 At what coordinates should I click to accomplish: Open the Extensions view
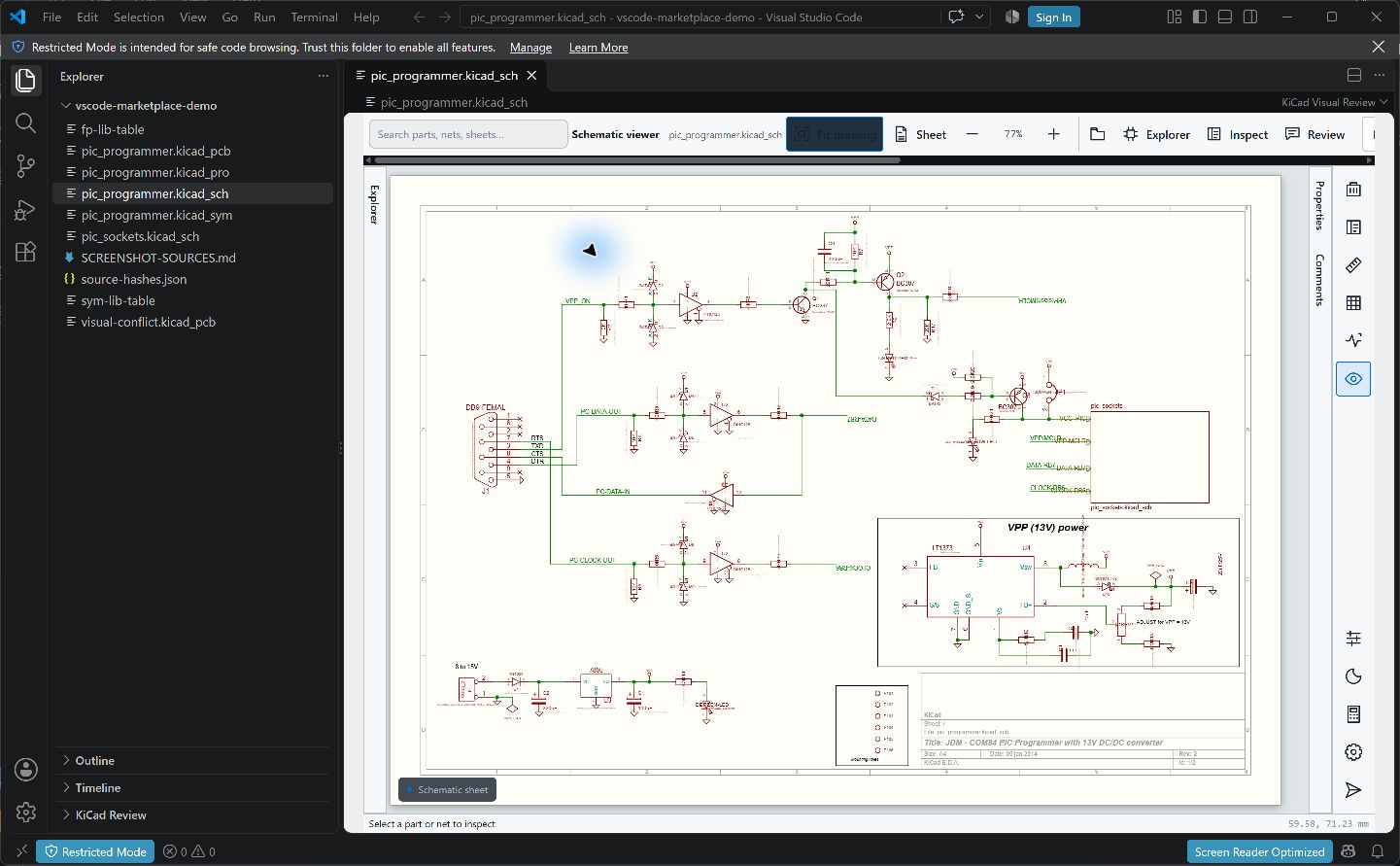(26, 252)
